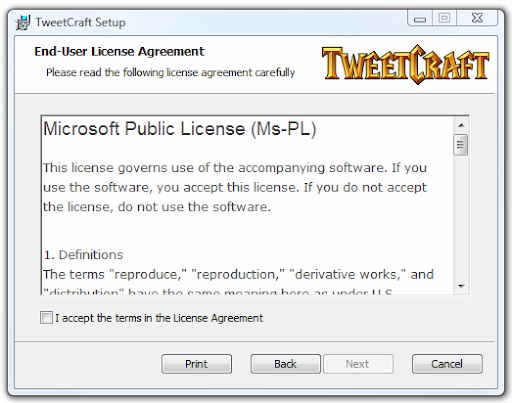The width and height of the screenshot is (512, 403).
Task: Check the accept license terms checkbox
Action: coord(46,318)
